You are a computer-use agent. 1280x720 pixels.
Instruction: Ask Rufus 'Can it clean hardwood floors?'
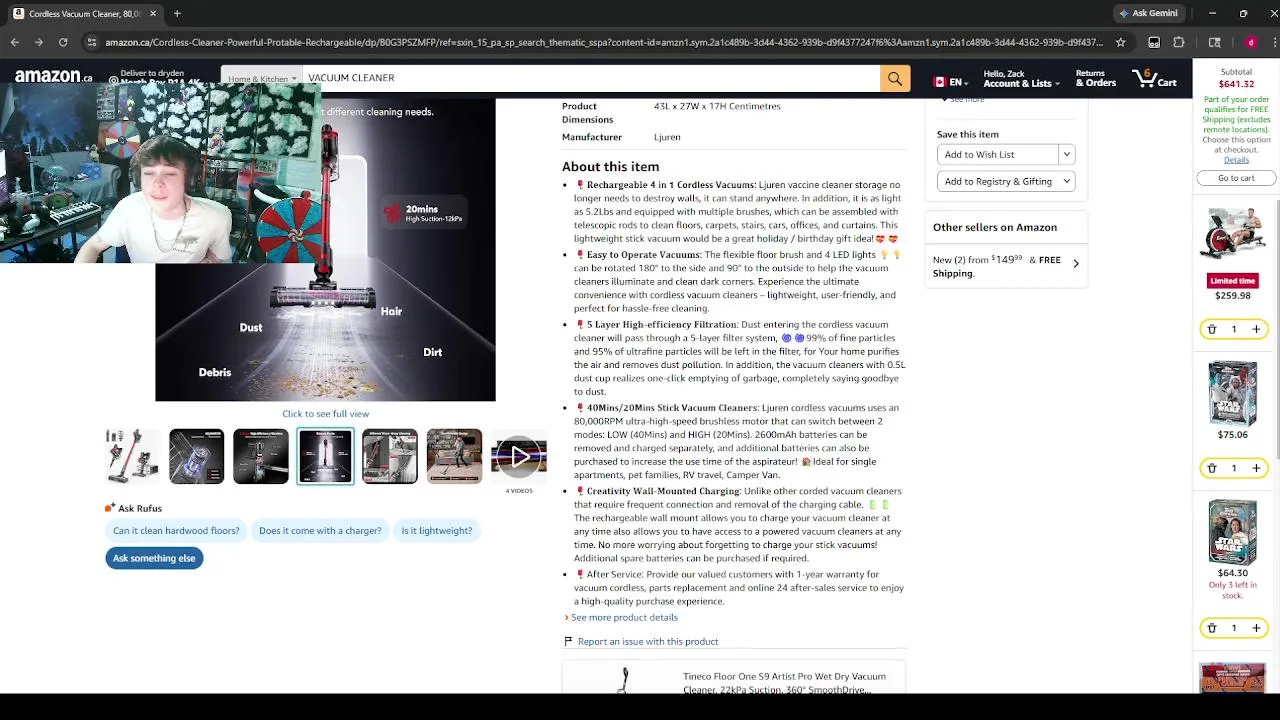click(x=176, y=531)
